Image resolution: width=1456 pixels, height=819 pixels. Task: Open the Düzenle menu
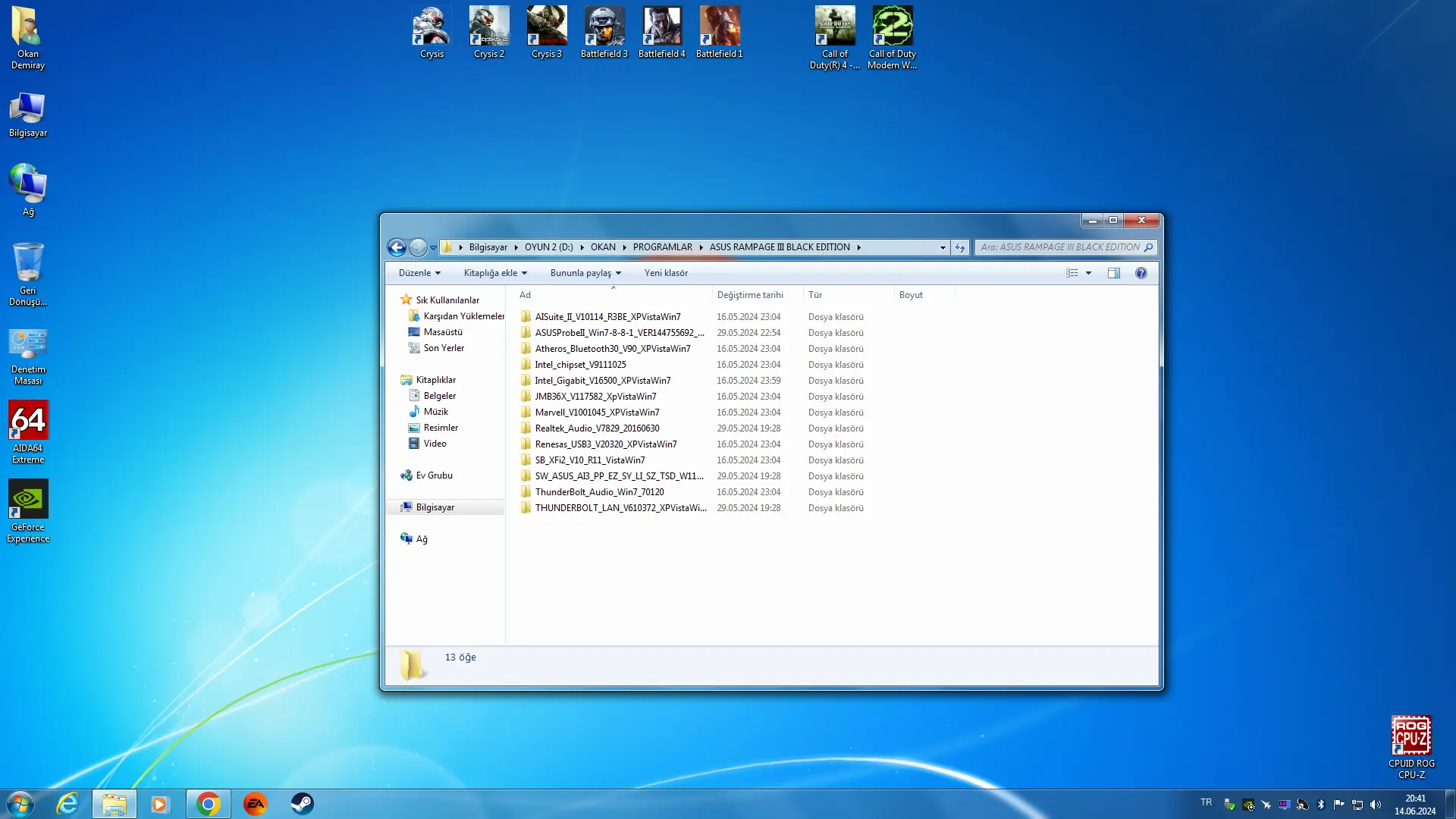pyautogui.click(x=419, y=273)
